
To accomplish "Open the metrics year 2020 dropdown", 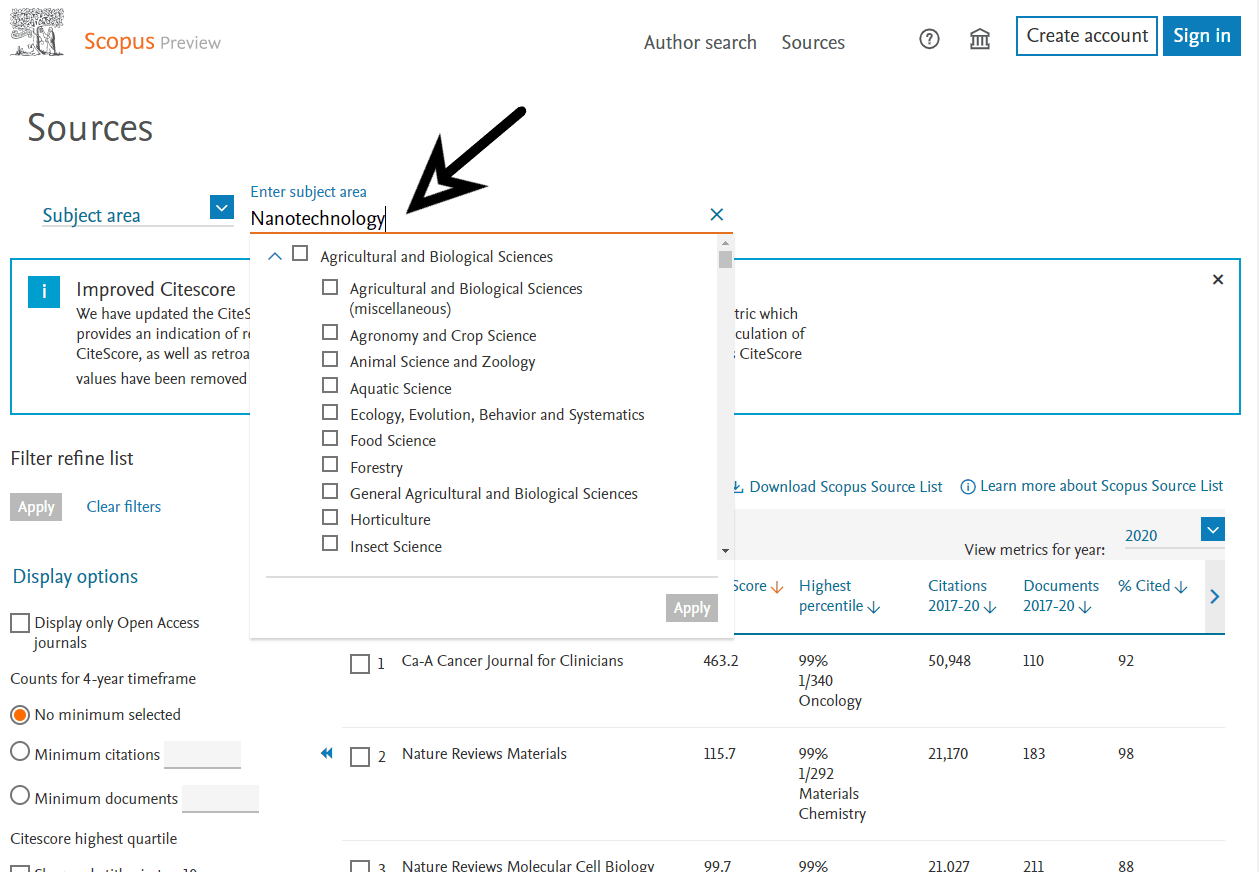I will click(1213, 530).
